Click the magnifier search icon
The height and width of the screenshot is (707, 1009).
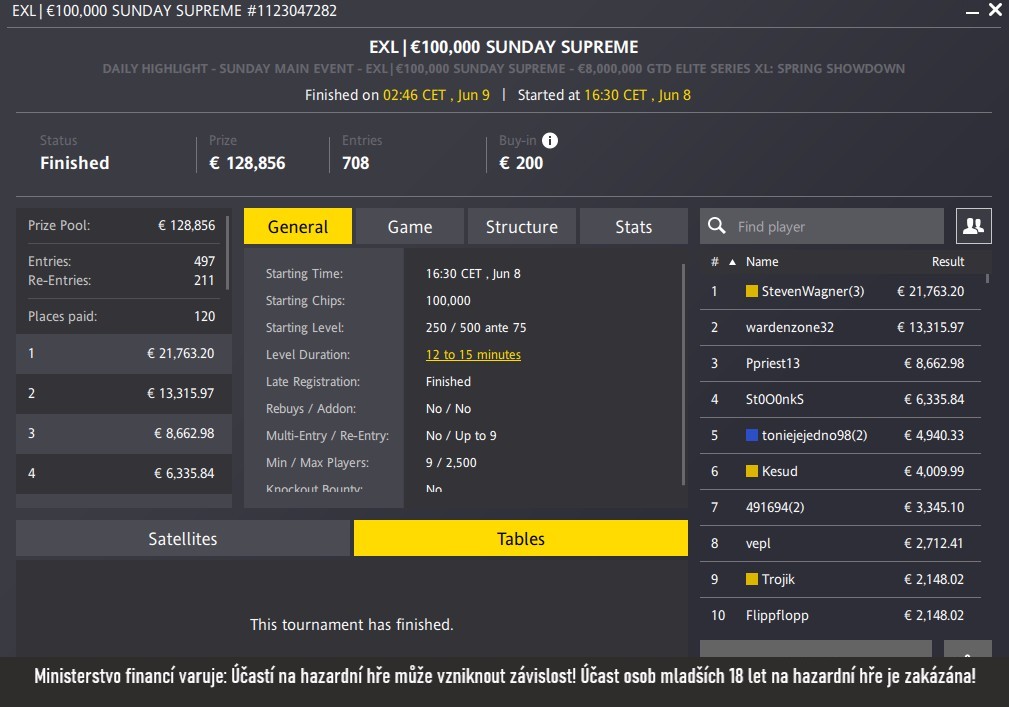716,226
